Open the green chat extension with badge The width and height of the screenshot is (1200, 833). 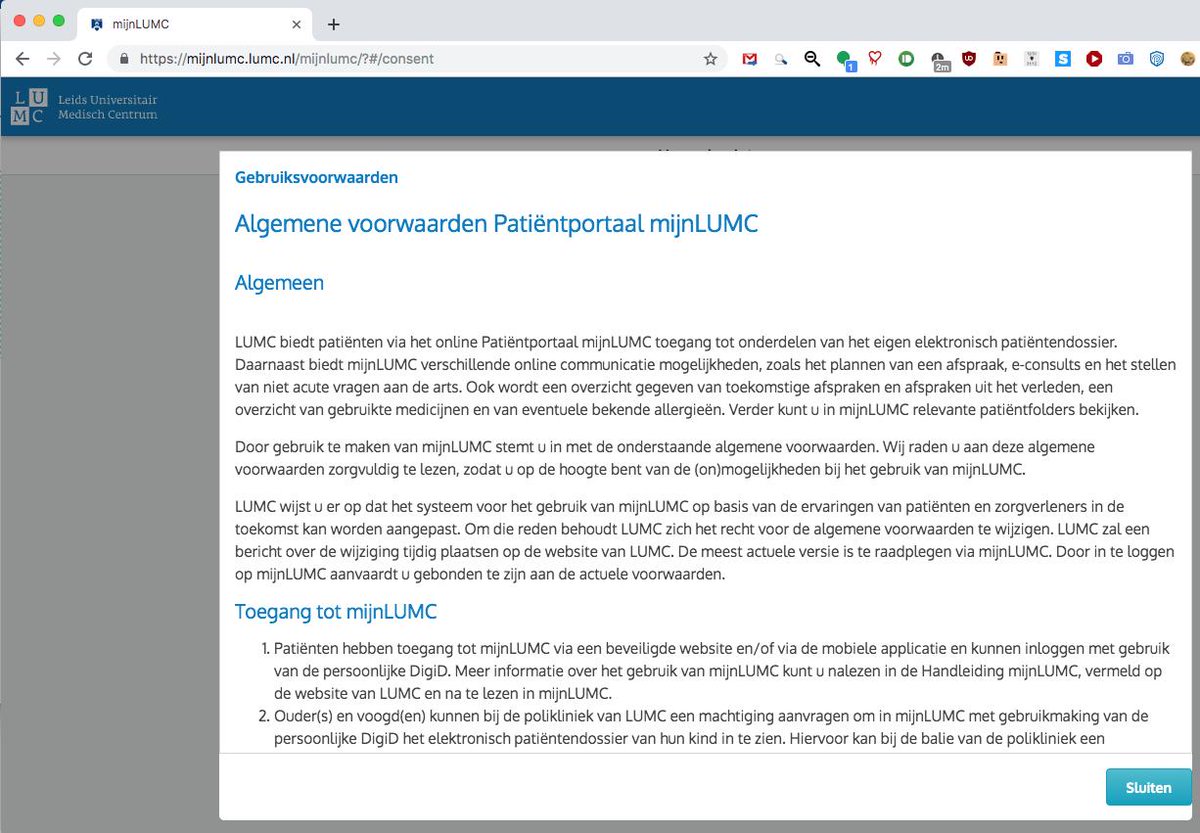click(845, 60)
